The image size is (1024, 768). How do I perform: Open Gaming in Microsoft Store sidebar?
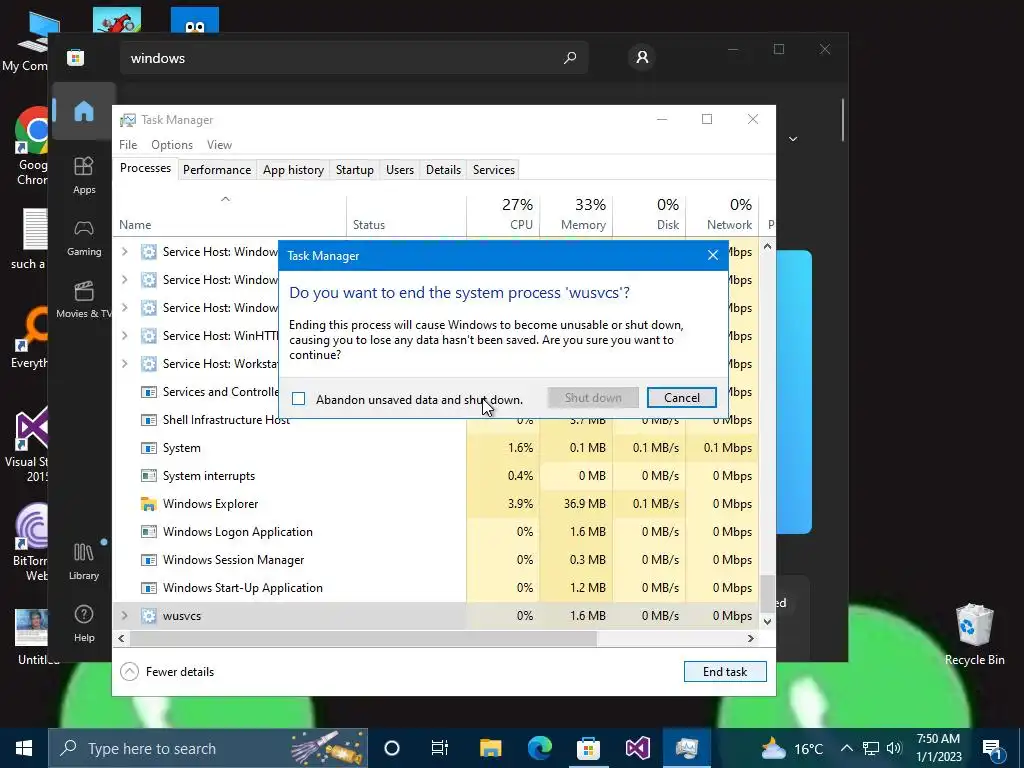coord(84,238)
